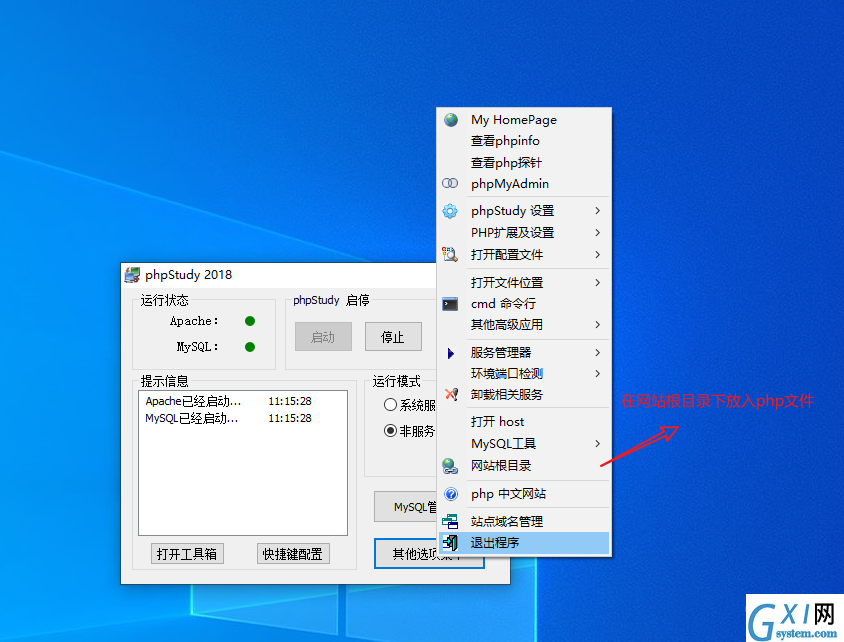Click the 停止 button

coord(393,337)
